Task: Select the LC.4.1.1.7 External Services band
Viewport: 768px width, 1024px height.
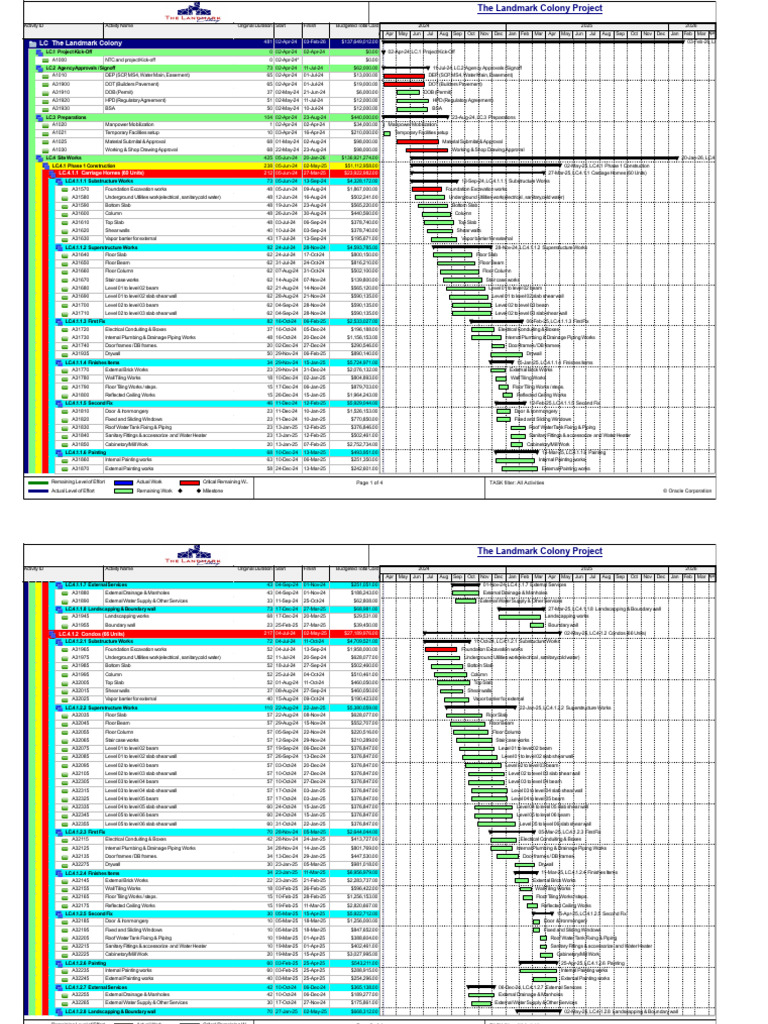Action: [x=215, y=584]
